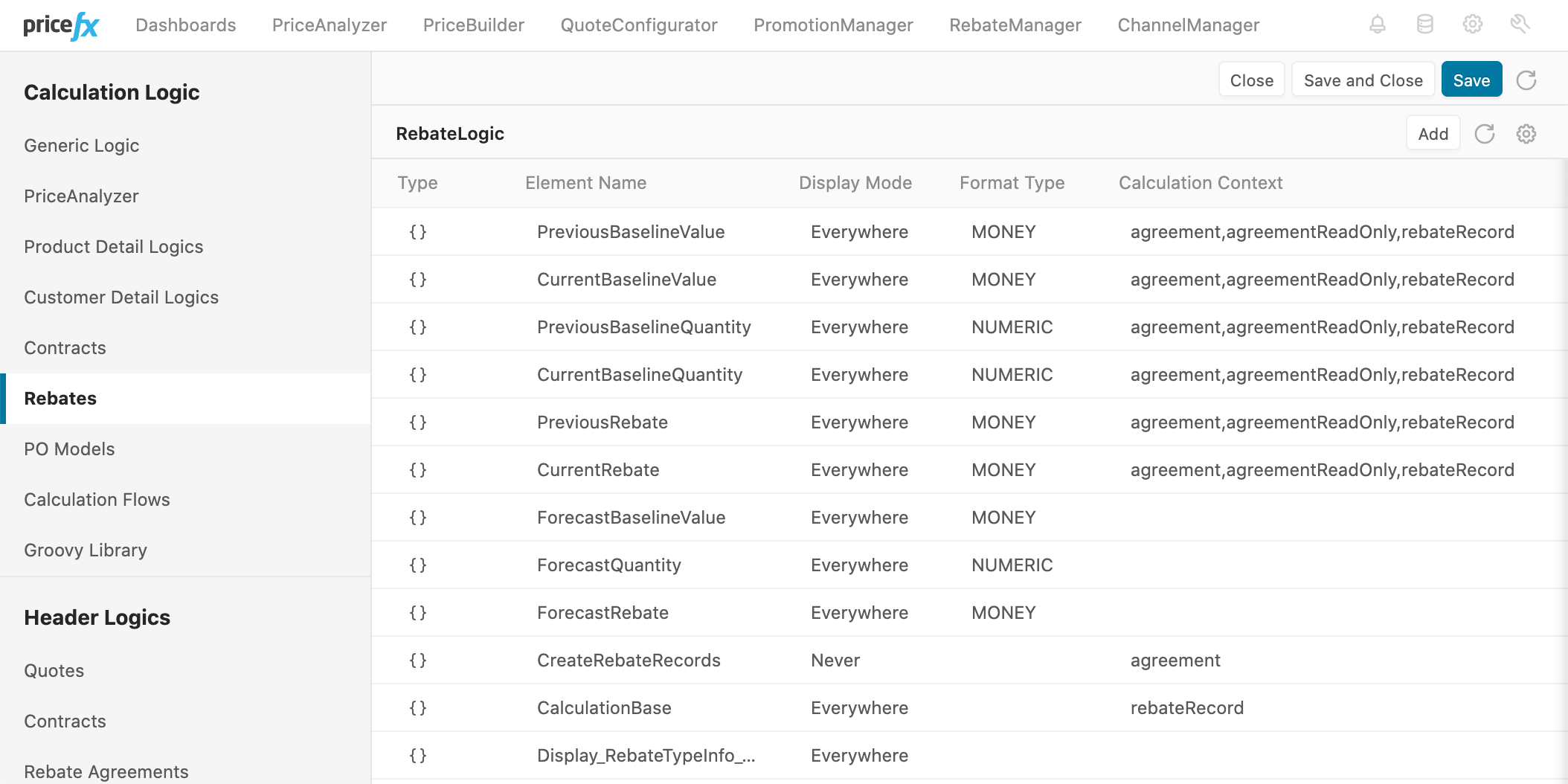Open the RebateLogic table settings gear
Screen dimensions: 1568x784
1526,134
